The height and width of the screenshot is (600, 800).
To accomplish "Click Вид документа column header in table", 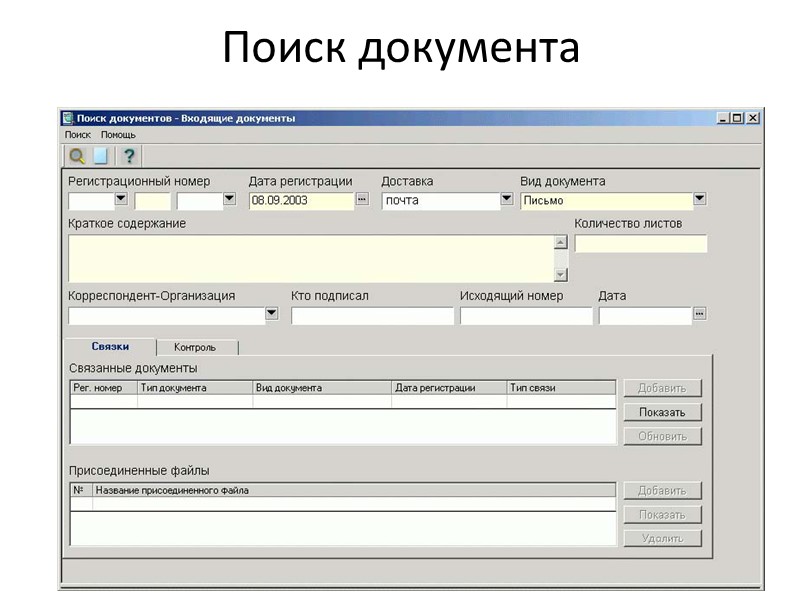I will 322,388.
